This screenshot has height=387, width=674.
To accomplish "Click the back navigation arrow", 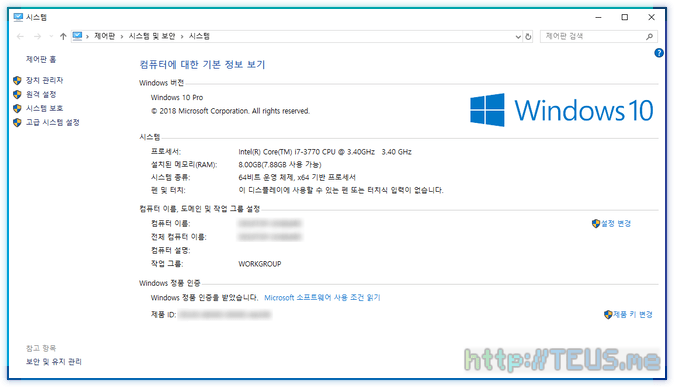I will pyautogui.click(x=20, y=37).
